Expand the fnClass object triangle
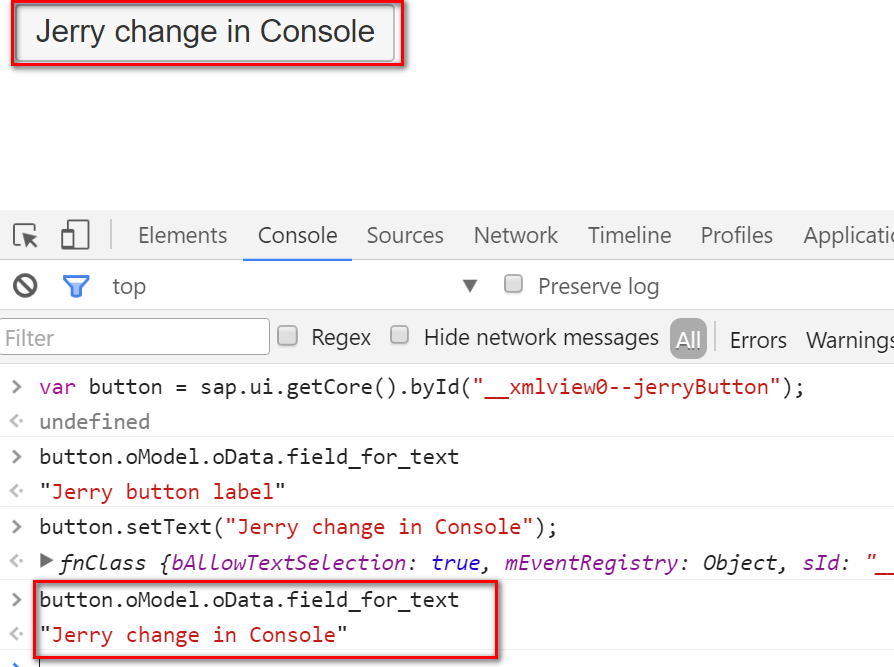Screen dimensions: 894x667 point(46,562)
